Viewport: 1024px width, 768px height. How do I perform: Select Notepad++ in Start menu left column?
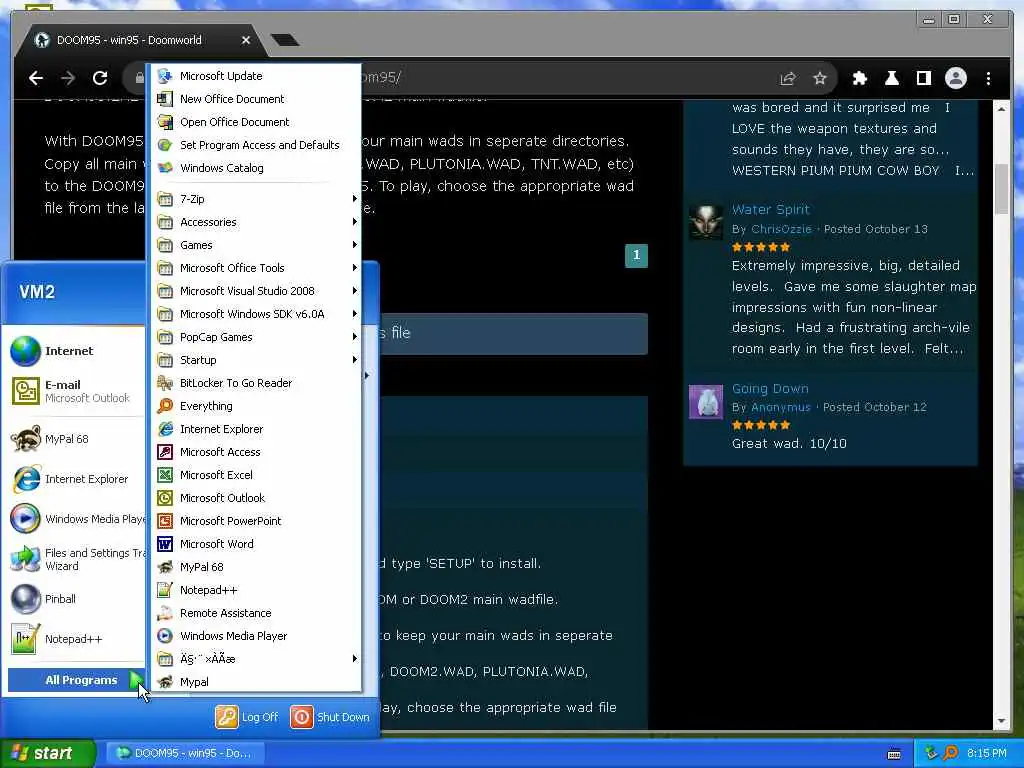75,639
